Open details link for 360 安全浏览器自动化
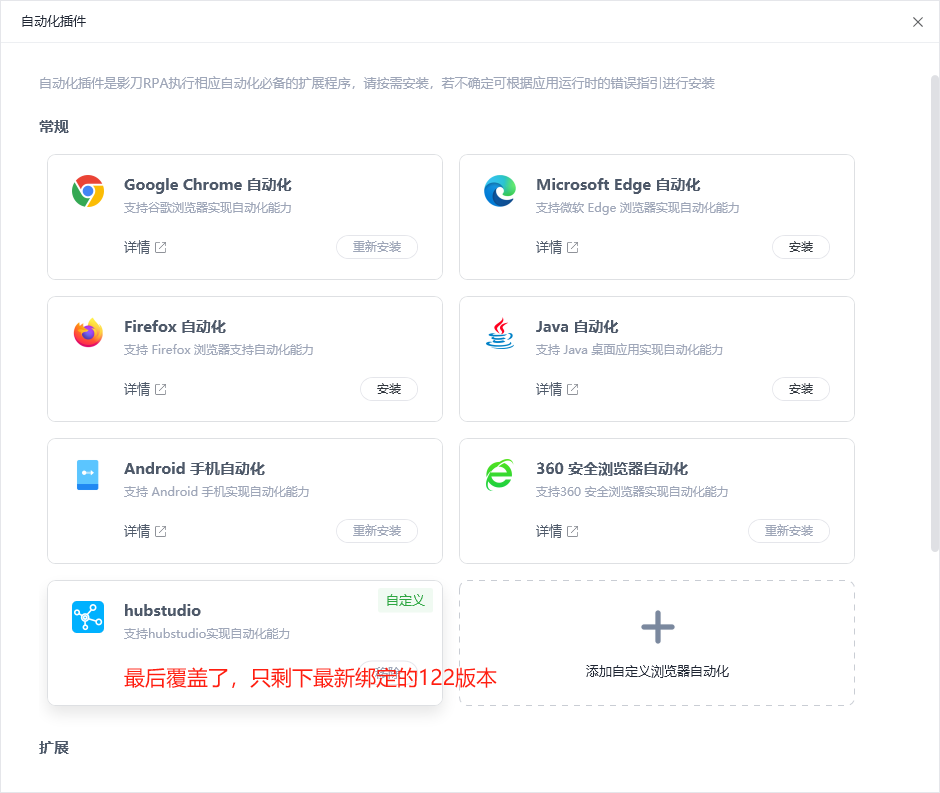 tap(557, 531)
